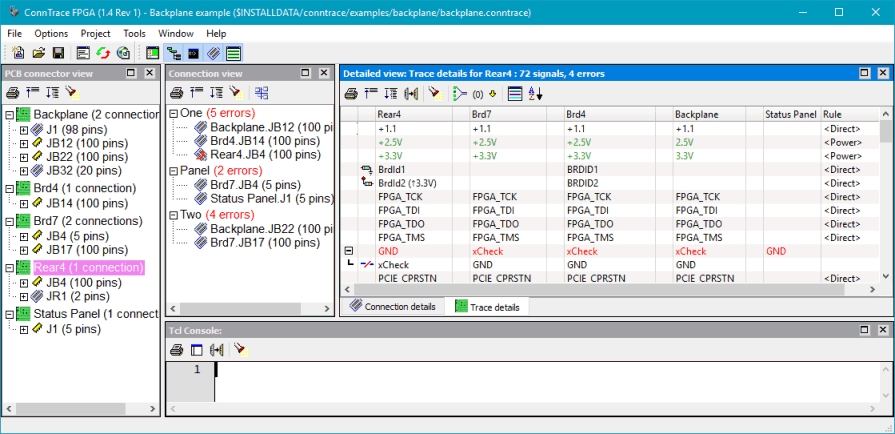Expand all in Connection view

(x=216, y=92)
